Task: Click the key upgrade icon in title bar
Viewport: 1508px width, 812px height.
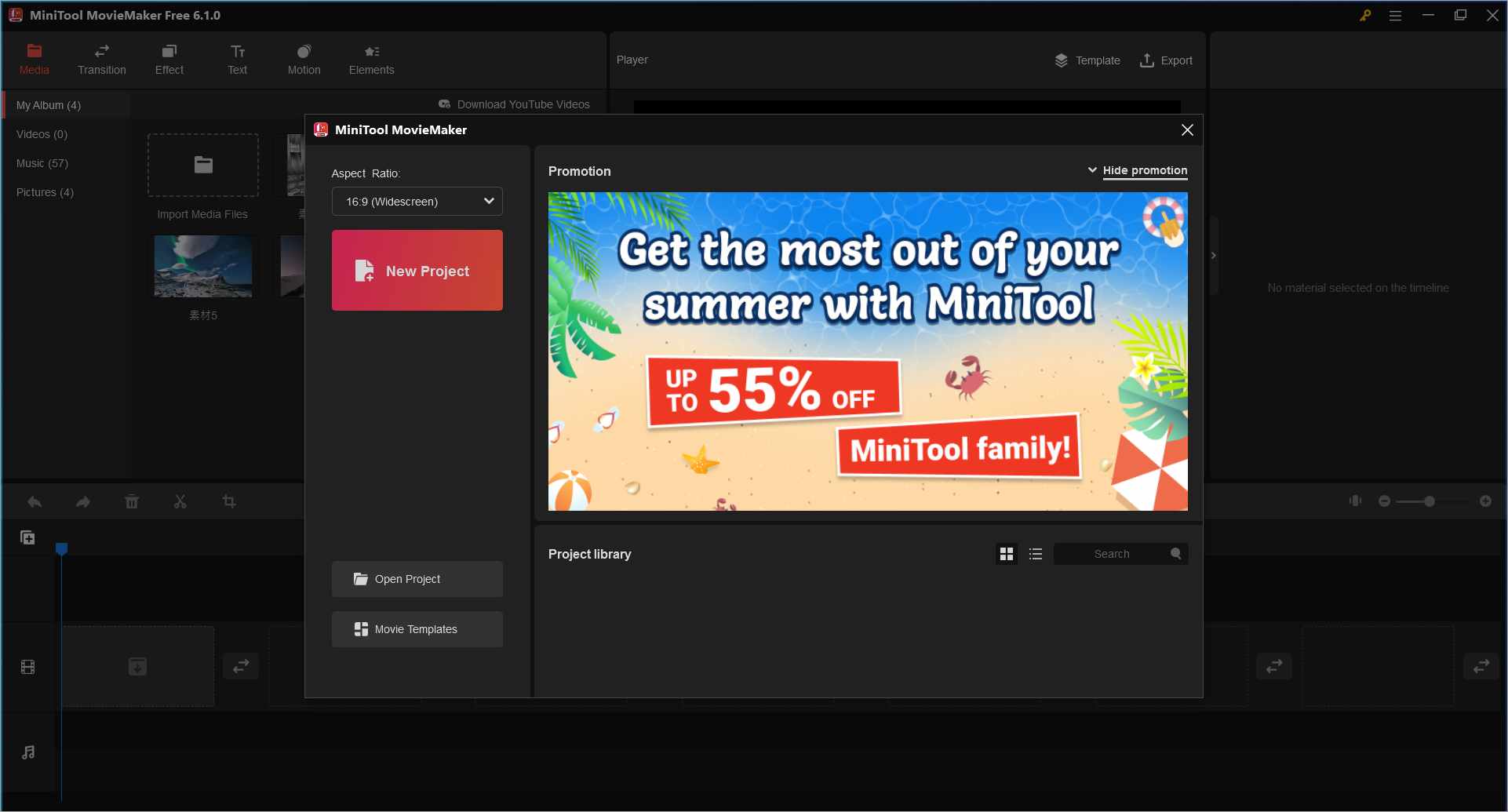Action: [x=1365, y=15]
